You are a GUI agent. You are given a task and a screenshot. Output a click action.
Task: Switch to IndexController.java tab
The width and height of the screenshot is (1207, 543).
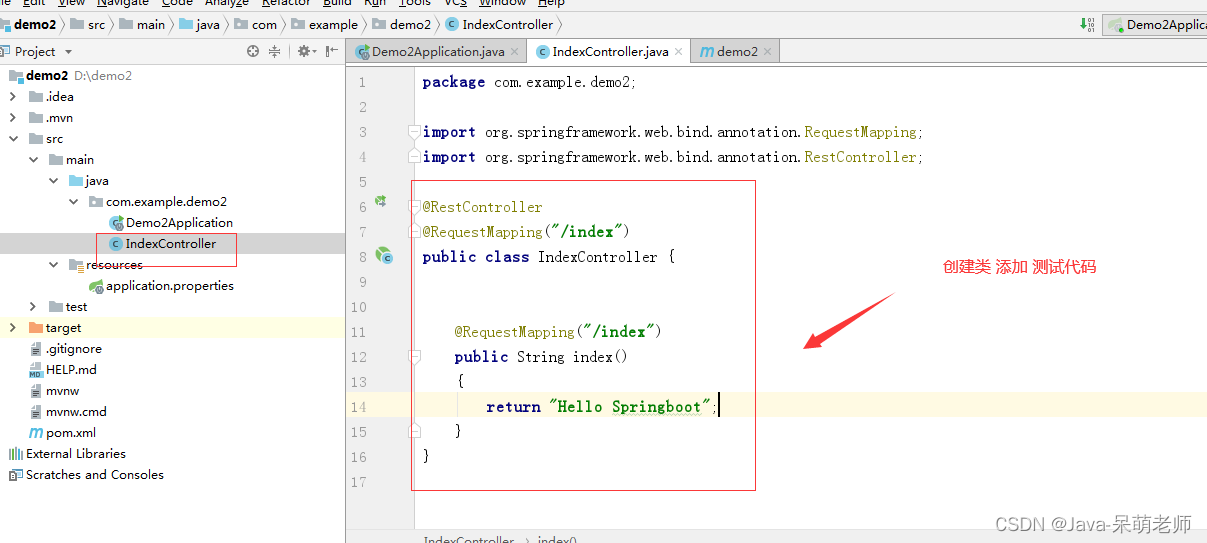coord(609,52)
